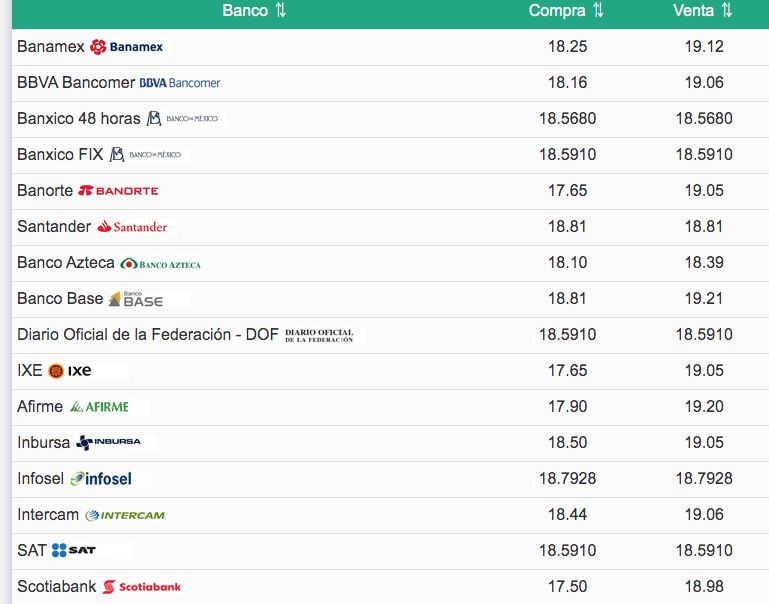Click the Banco Base logo
Image resolution: width=769 pixels, height=604 pixels.
(136, 299)
